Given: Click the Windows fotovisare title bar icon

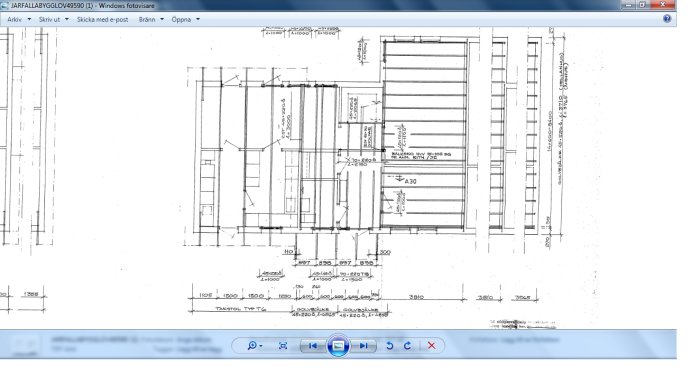Looking at the screenshot, I should point(4,6).
